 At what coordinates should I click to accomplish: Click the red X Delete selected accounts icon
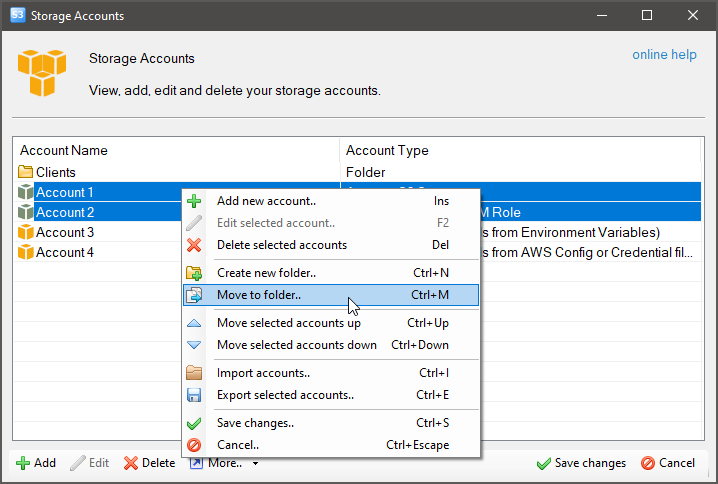(195, 245)
